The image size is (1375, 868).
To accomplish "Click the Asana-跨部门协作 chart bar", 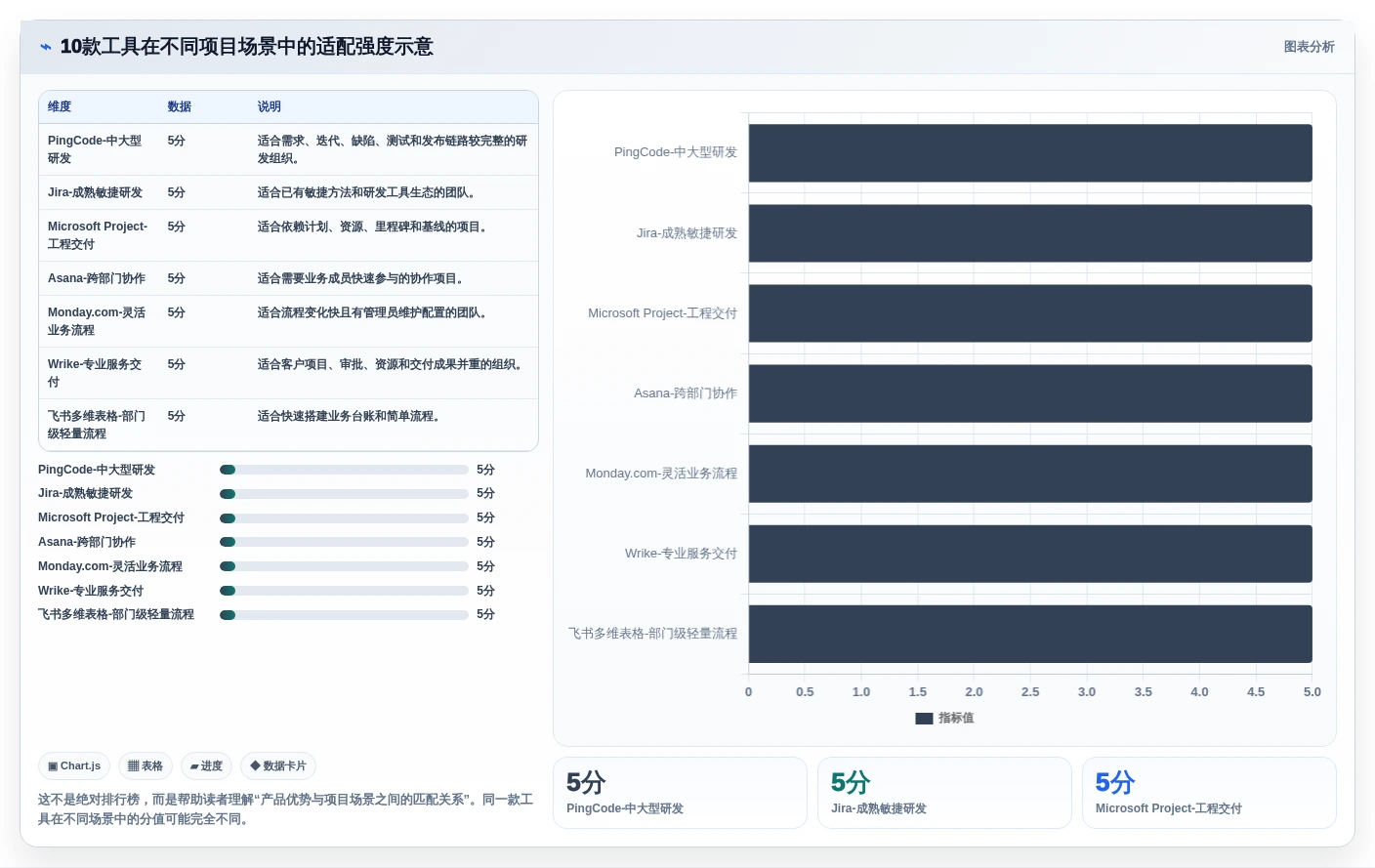I will [1030, 393].
